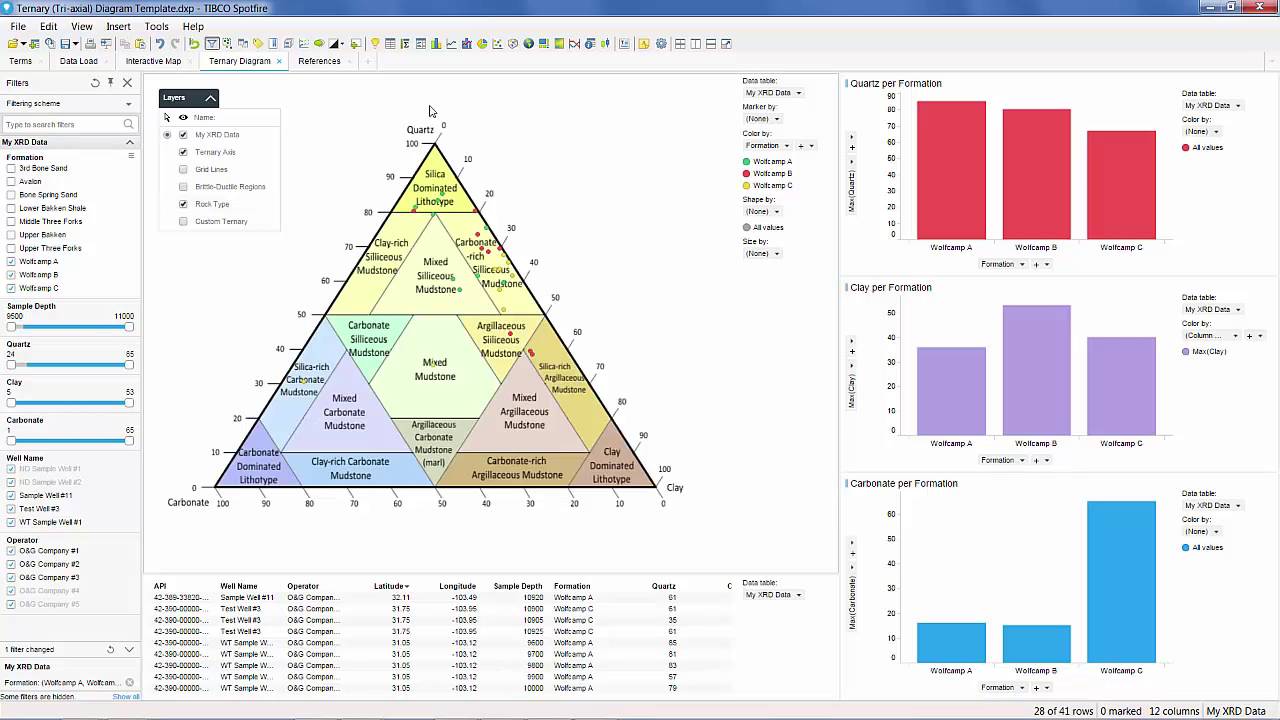
Task: Collapse the Layers panel chevron
Action: point(210,98)
